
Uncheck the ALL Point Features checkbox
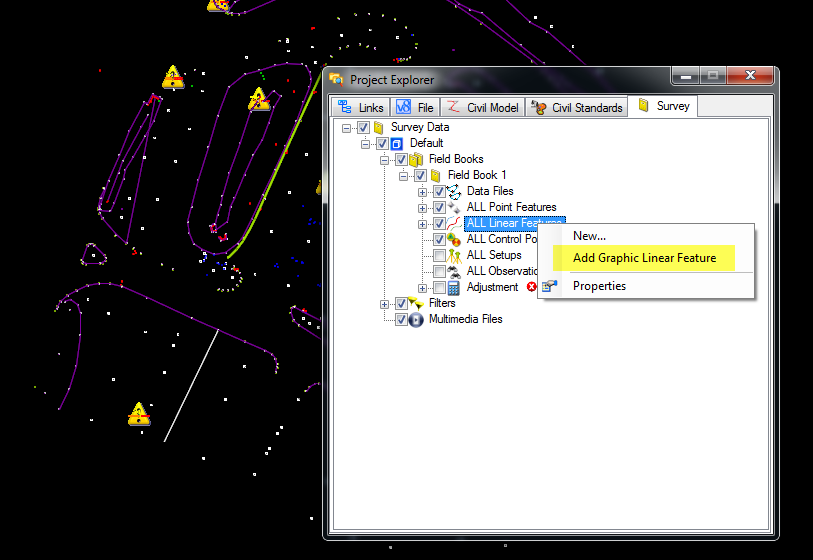[x=439, y=207]
